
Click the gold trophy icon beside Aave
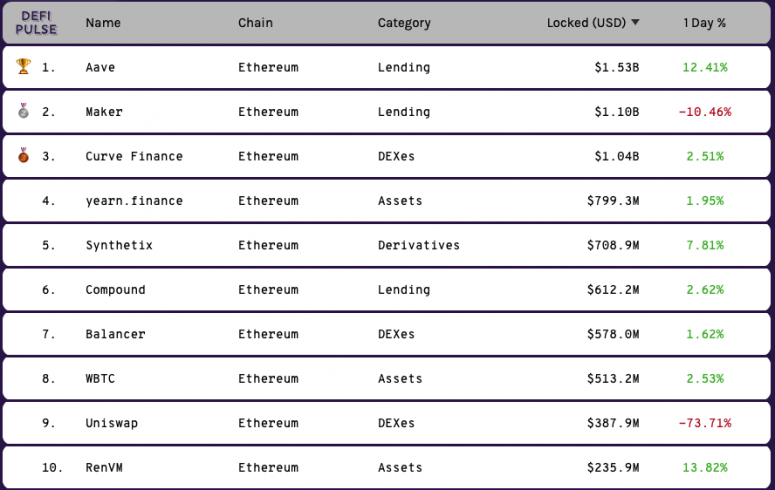tap(23, 66)
